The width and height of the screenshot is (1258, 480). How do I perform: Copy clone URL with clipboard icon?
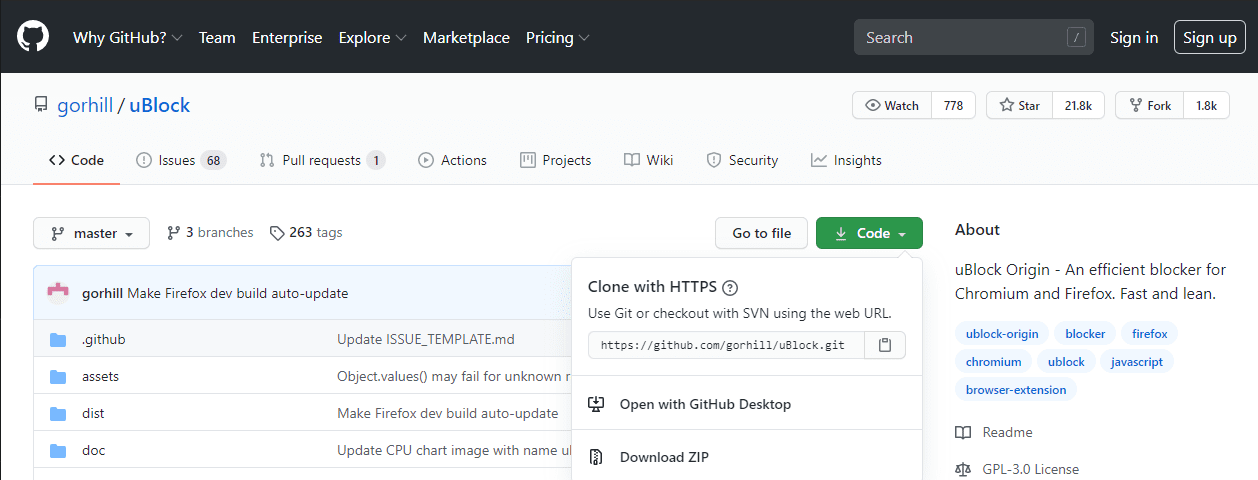click(x=885, y=345)
